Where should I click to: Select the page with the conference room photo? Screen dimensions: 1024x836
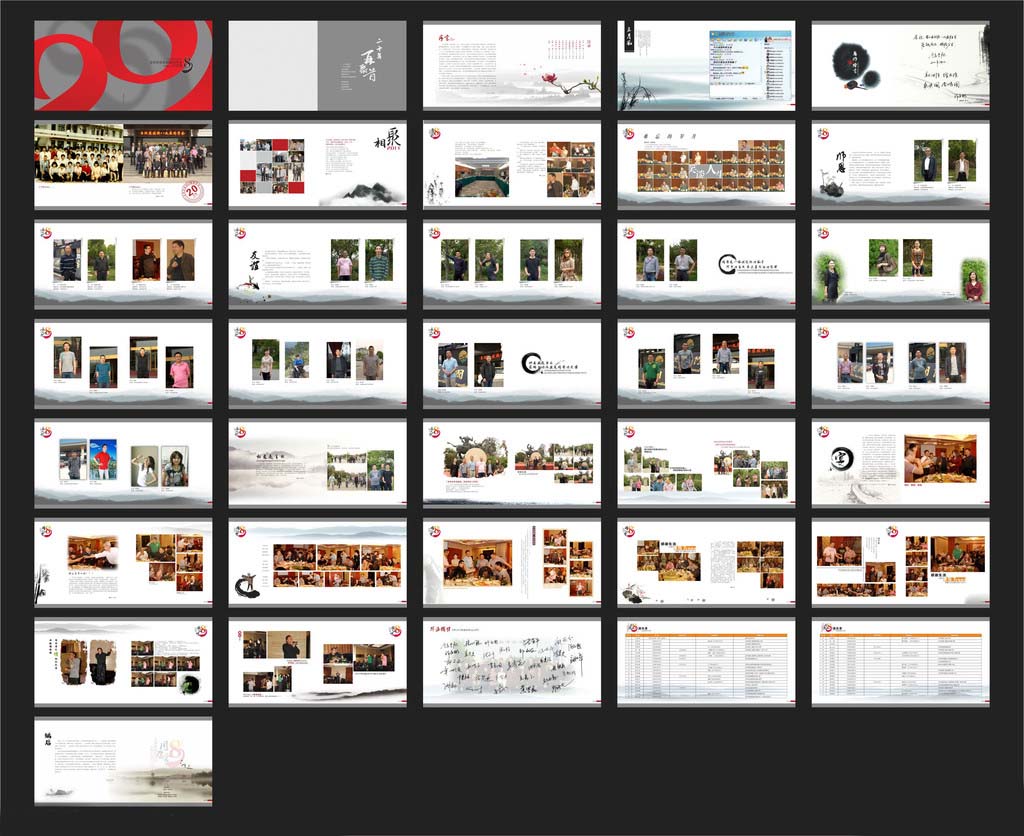(512, 165)
